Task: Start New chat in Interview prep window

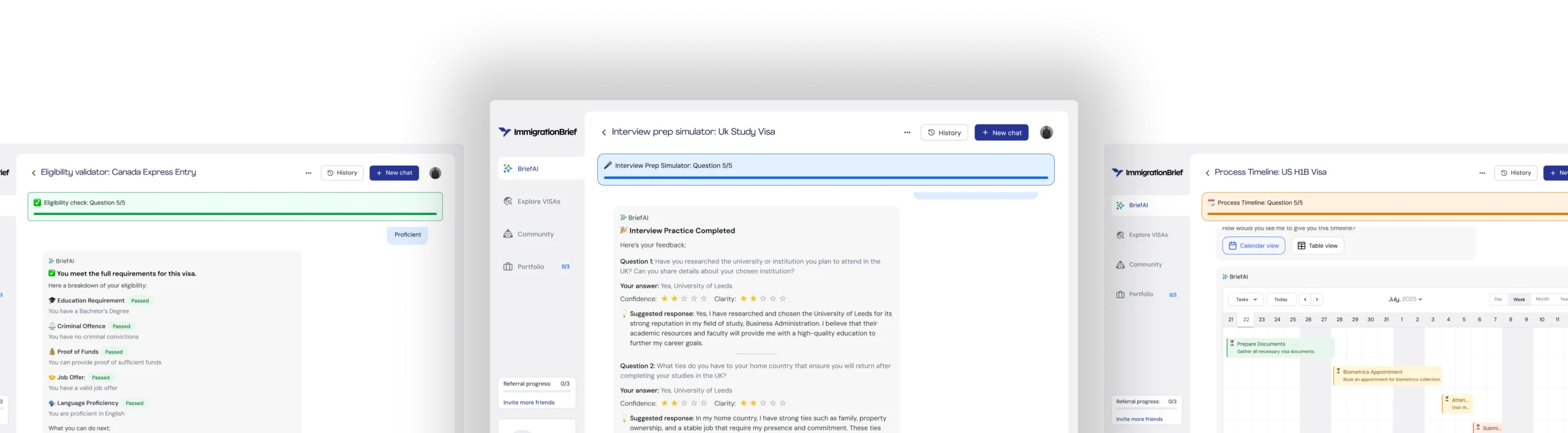Action: [1001, 132]
